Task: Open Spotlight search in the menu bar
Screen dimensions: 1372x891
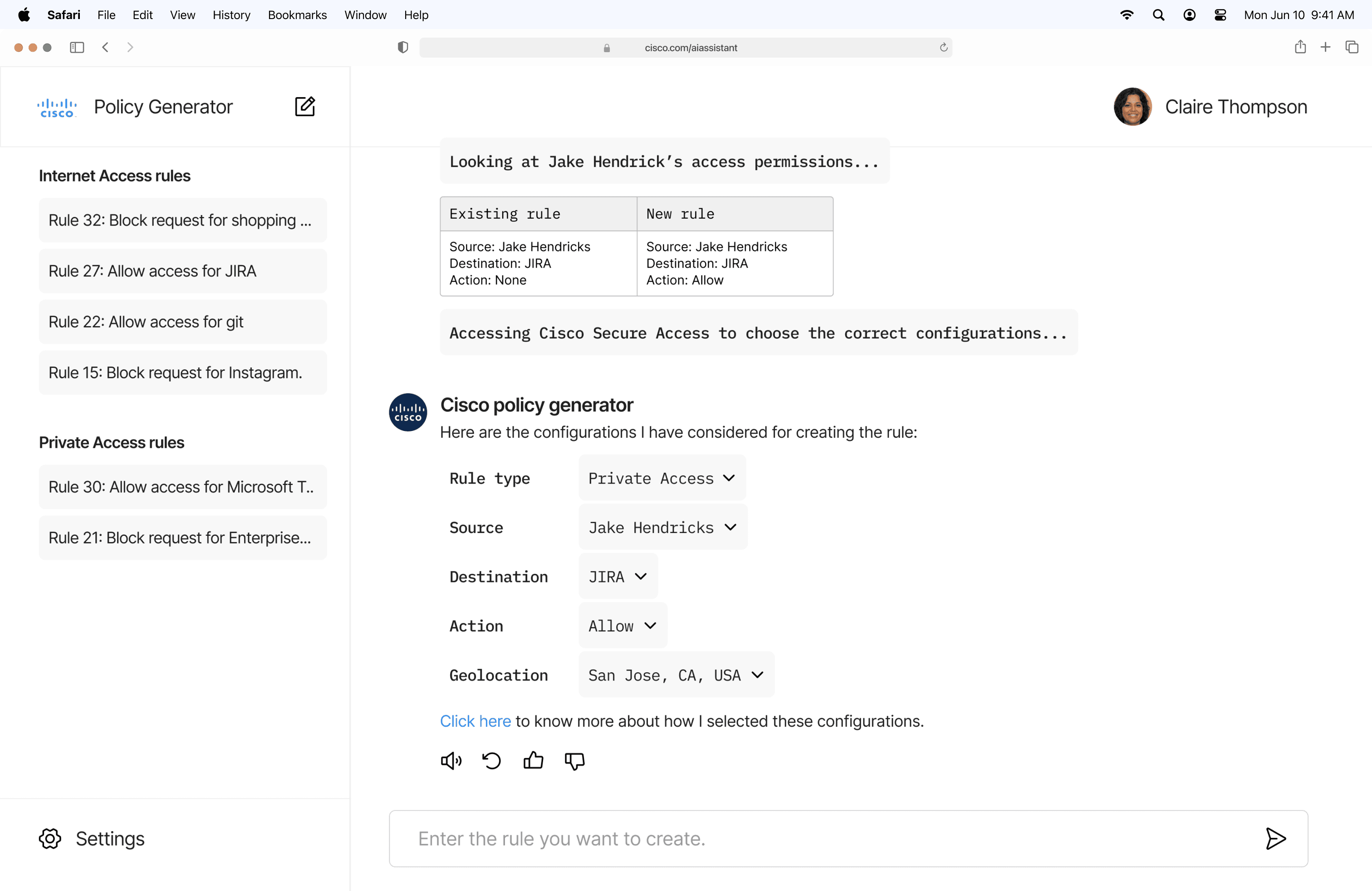Action: tap(1158, 15)
